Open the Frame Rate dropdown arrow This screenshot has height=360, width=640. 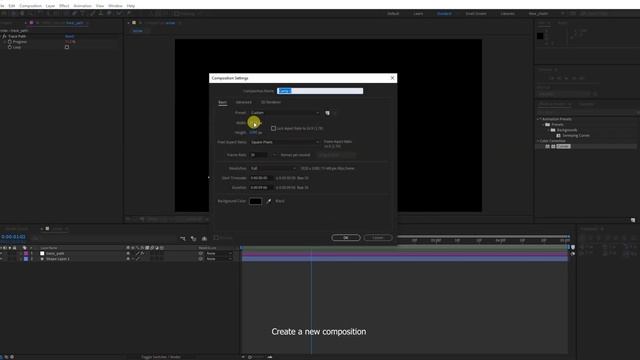pyautogui.click(x=274, y=155)
